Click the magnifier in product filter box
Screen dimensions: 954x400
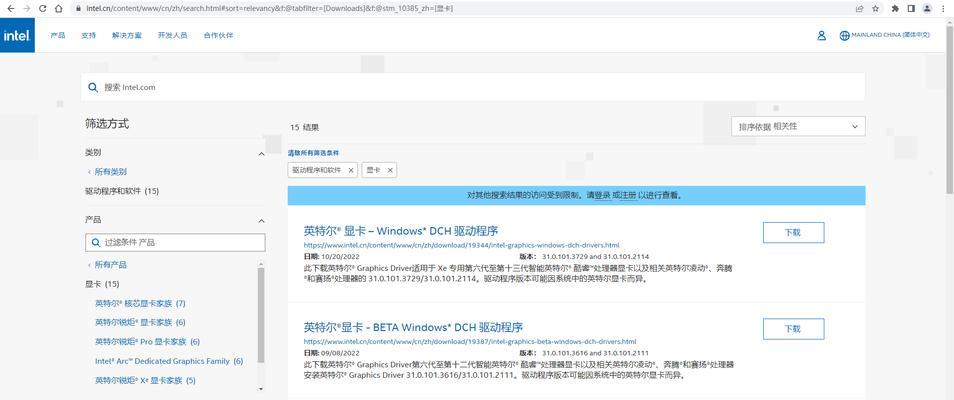(96, 242)
